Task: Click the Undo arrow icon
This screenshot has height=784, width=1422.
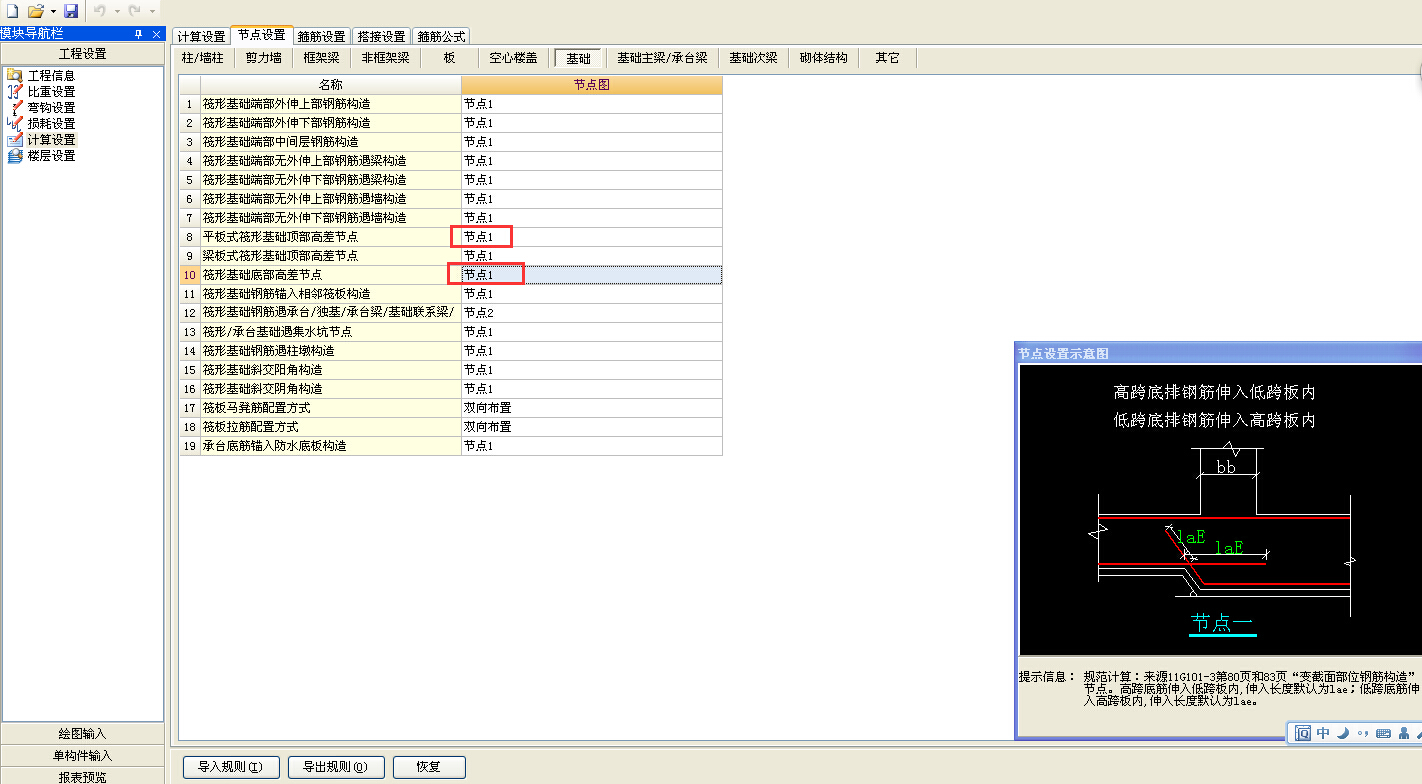Action: pyautogui.click(x=100, y=10)
